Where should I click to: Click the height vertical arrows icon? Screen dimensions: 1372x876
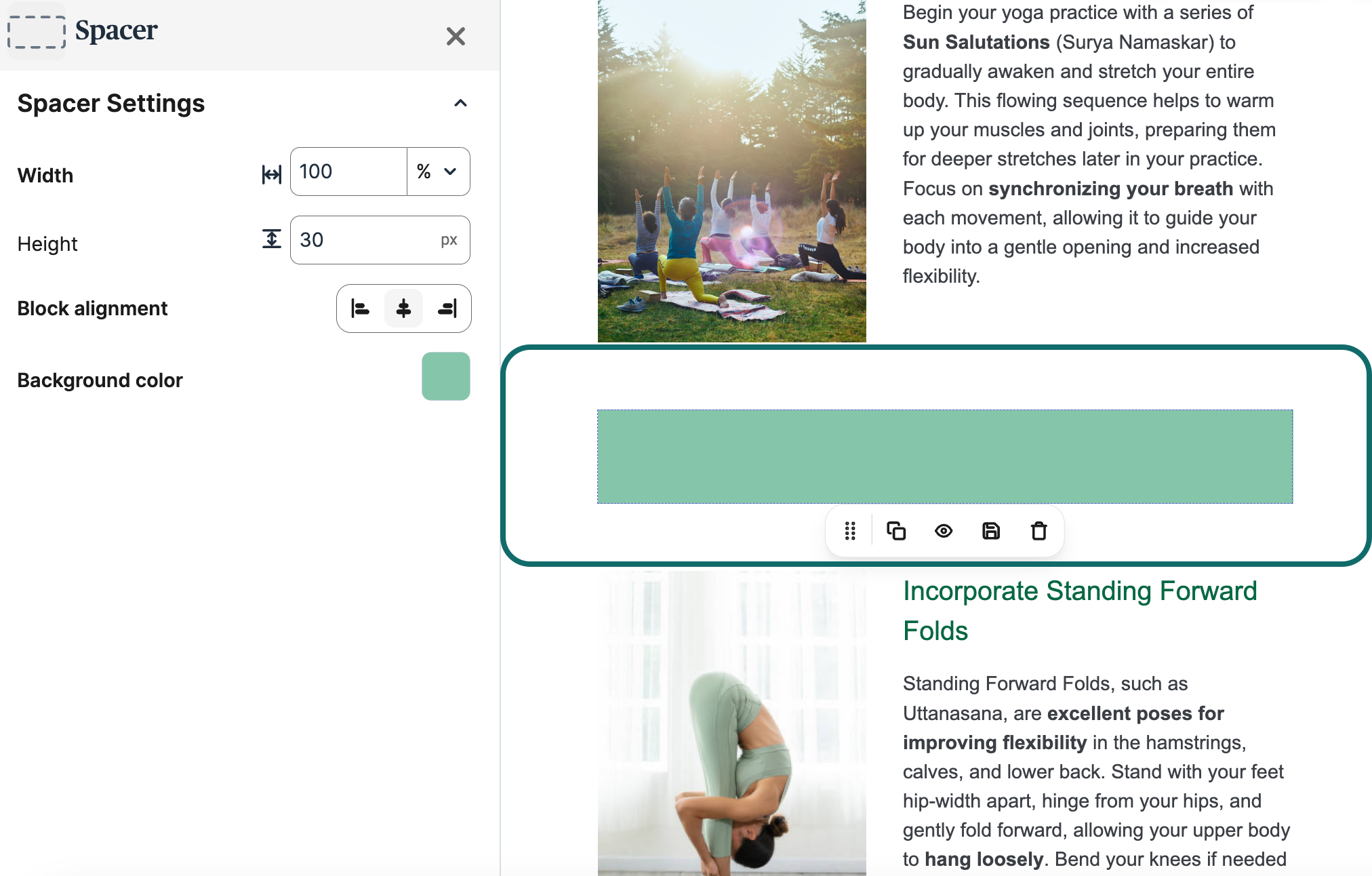pyautogui.click(x=271, y=239)
